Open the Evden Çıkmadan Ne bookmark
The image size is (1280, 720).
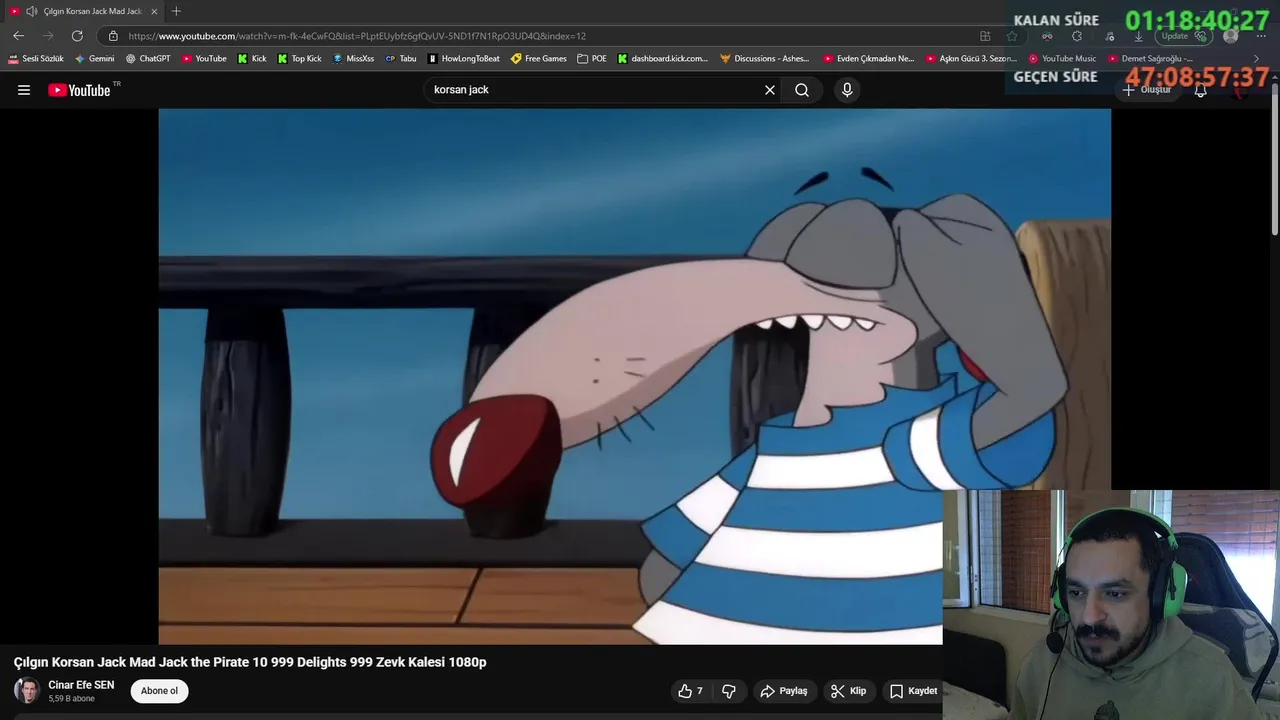coord(869,59)
